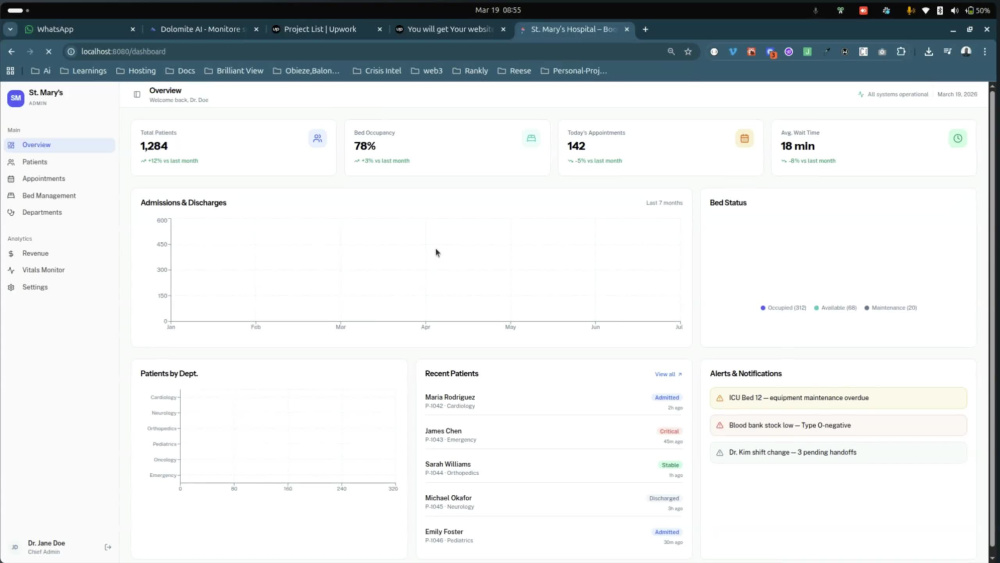This screenshot has height=563, width=1000.
Task: Click the zoom magnifier icon in address bar
Action: (x=671, y=52)
